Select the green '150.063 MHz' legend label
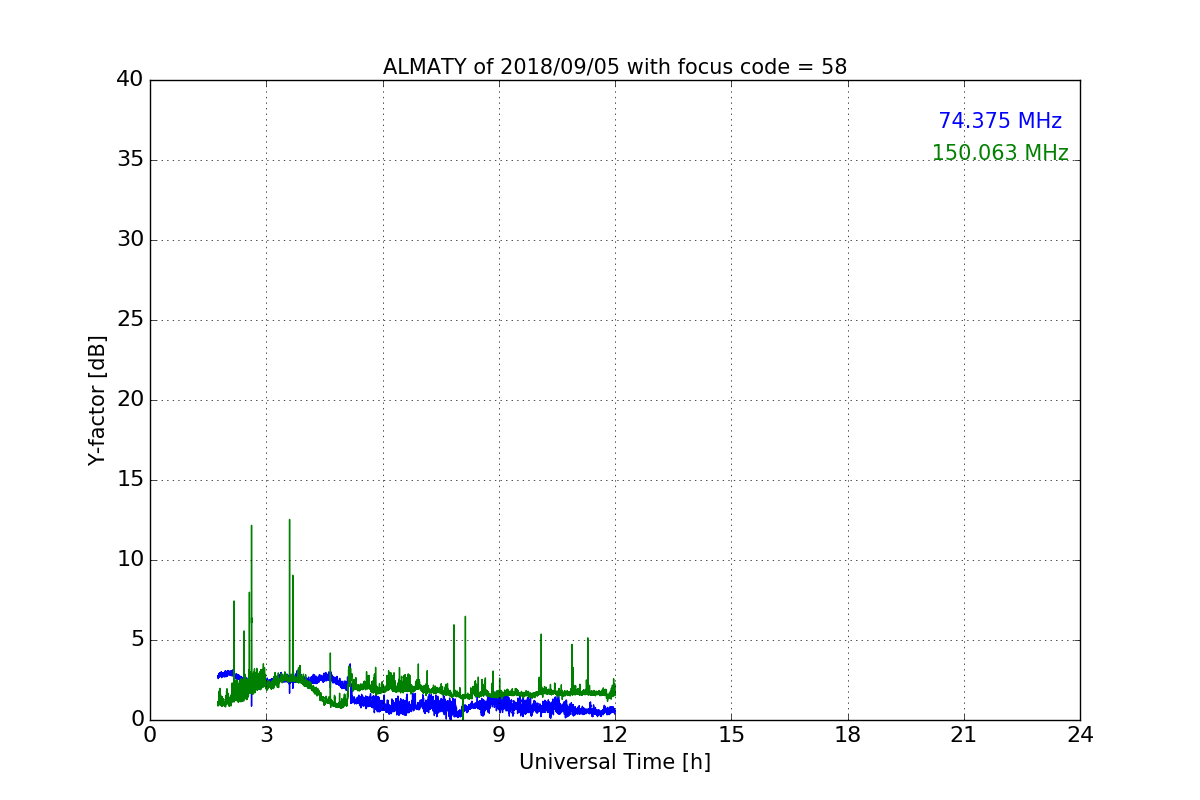The image size is (1200, 800). [x=1000, y=153]
